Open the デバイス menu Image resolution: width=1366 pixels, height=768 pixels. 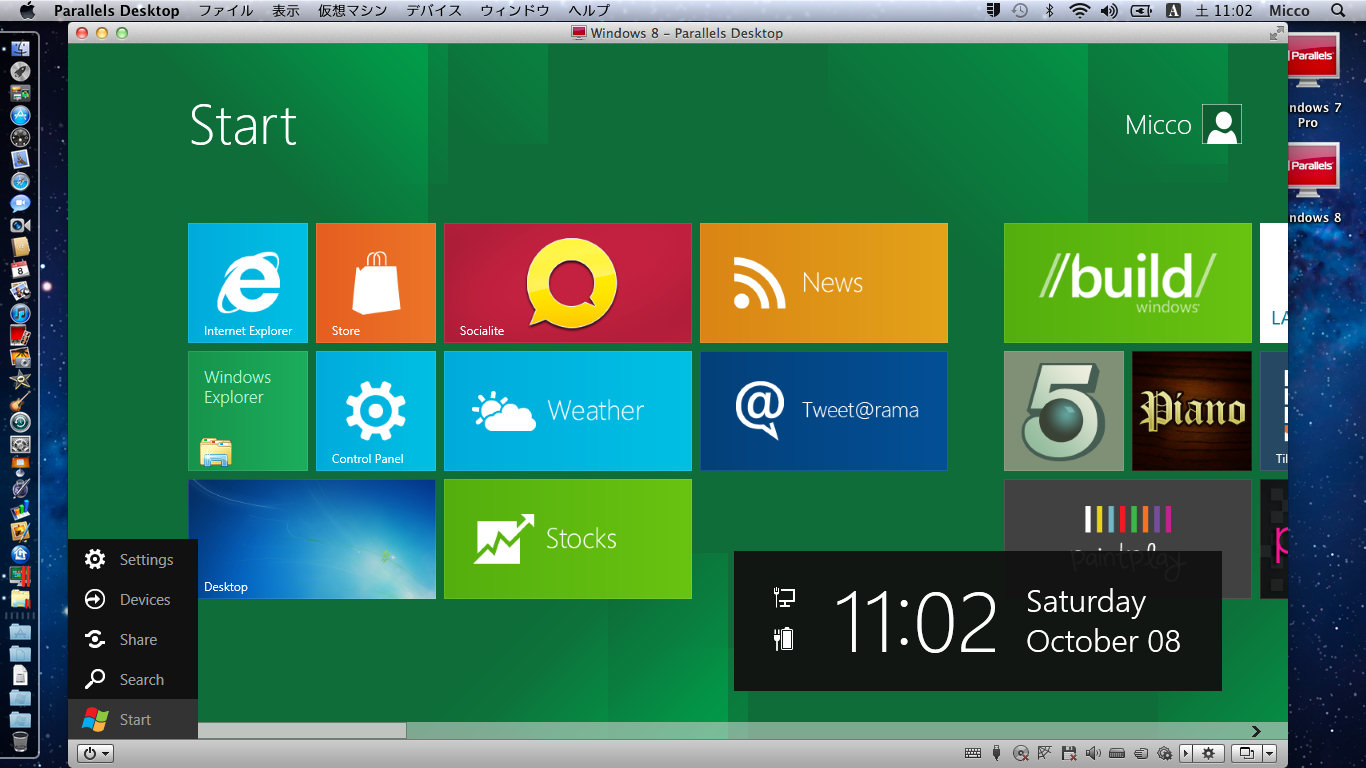[x=434, y=10]
